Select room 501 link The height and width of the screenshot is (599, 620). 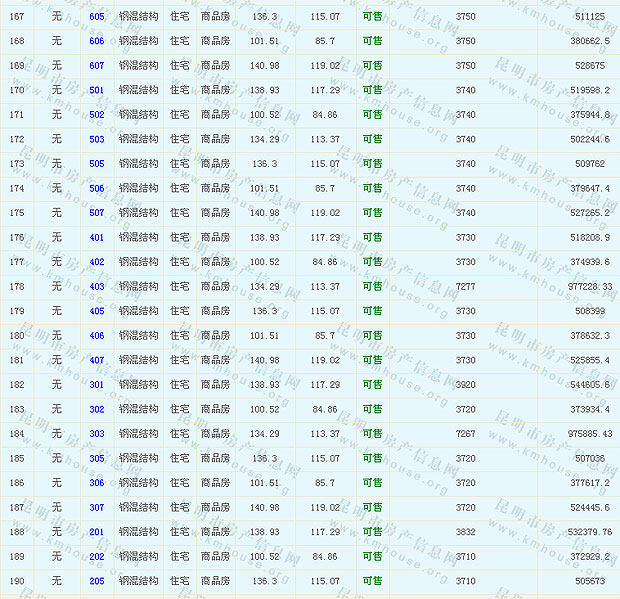click(x=96, y=90)
